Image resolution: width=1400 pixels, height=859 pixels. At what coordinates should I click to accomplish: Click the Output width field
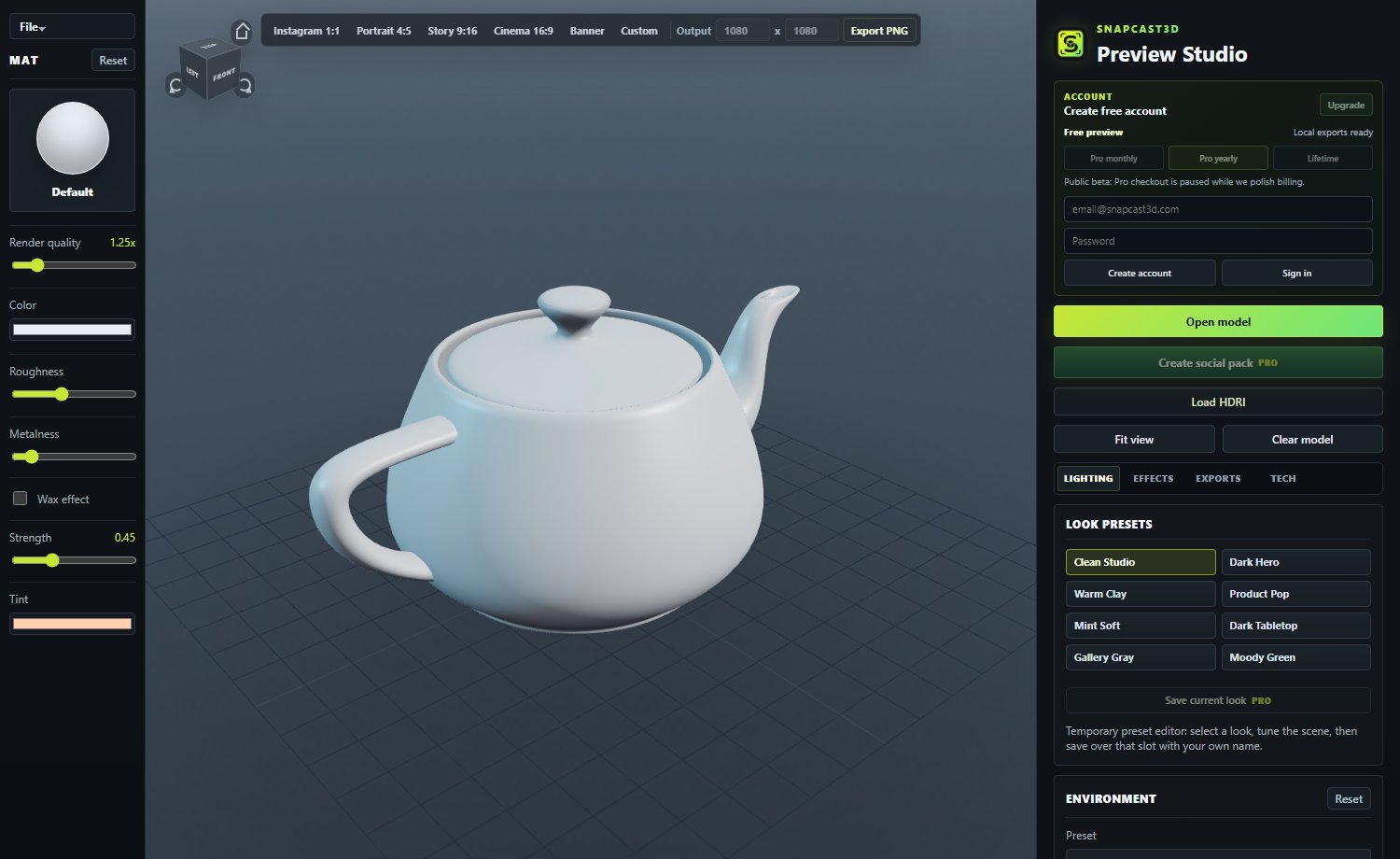[x=743, y=31]
